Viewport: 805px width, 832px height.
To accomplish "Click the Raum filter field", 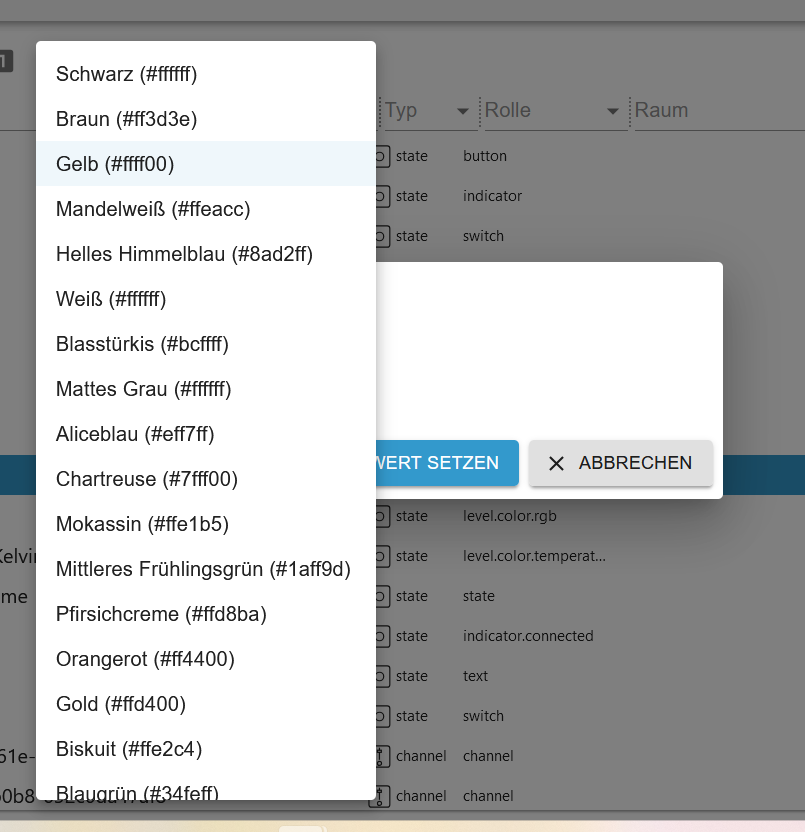I will (x=715, y=111).
